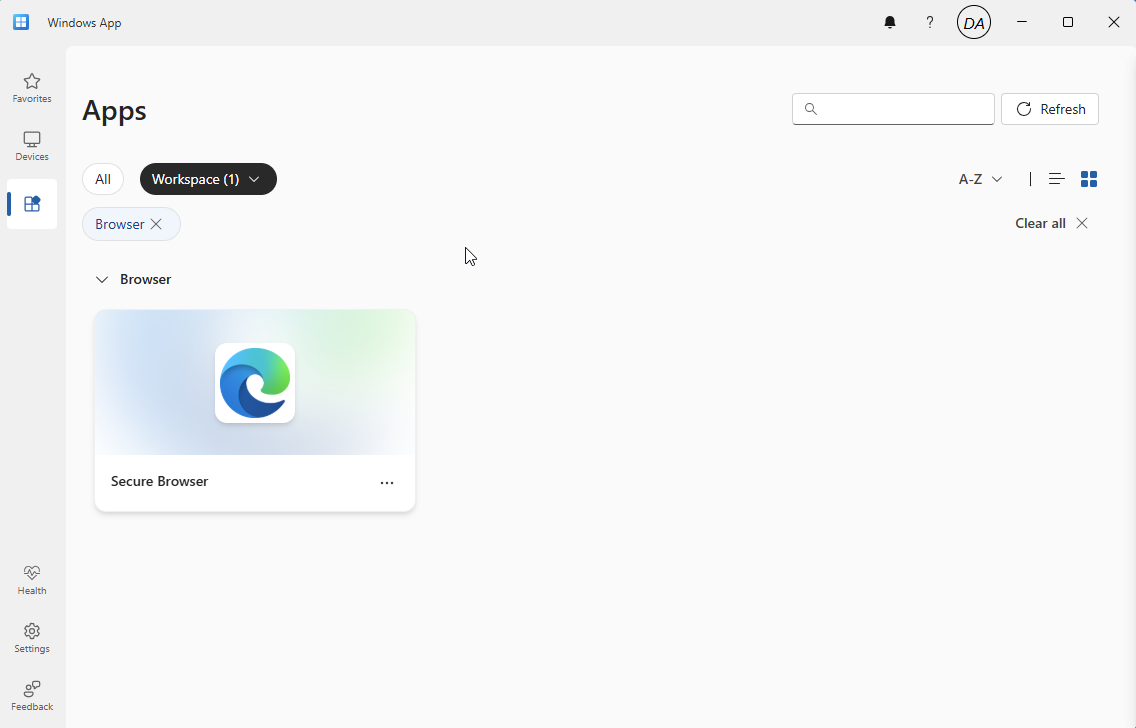Open the DA account profile menu
The height and width of the screenshot is (728, 1136).
[973, 23]
